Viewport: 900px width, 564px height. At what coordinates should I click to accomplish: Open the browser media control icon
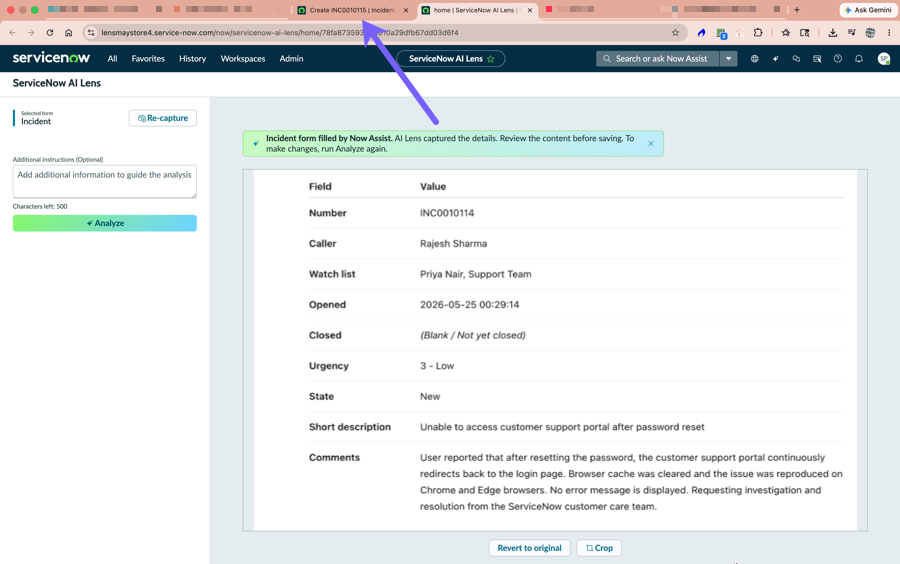pyautogui.click(x=851, y=33)
